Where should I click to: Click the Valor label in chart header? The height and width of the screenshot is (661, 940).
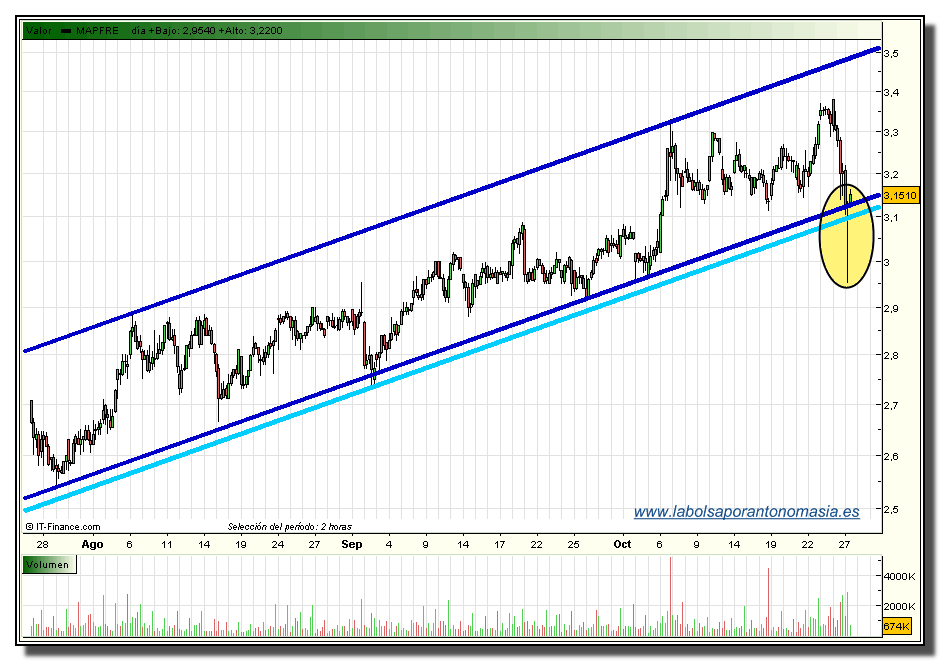(39, 31)
